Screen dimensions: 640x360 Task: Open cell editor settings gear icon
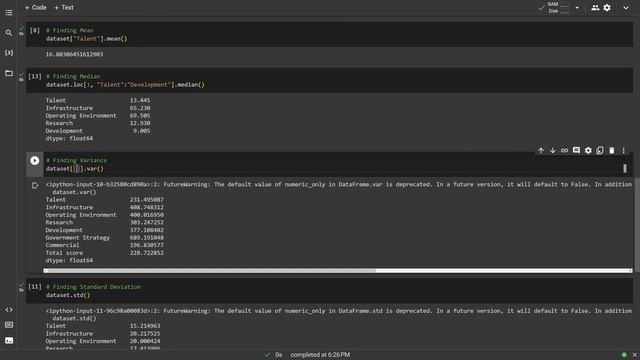pyautogui.click(x=588, y=151)
